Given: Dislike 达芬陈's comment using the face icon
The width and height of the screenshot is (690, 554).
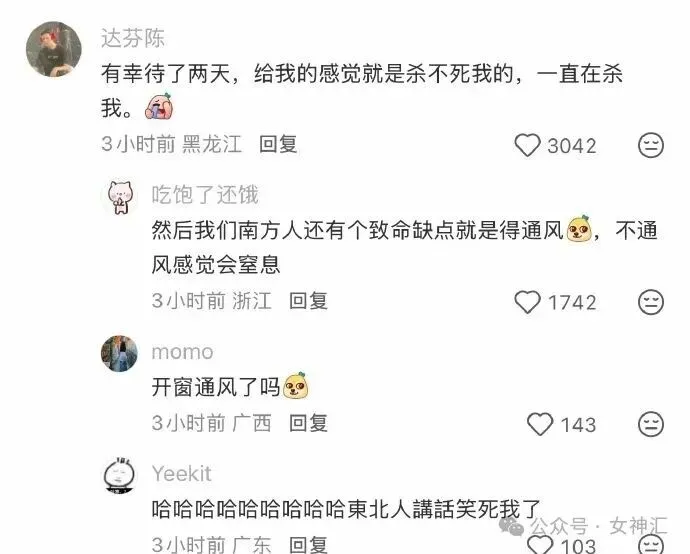Looking at the screenshot, I should pyautogui.click(x=651, y=145).
